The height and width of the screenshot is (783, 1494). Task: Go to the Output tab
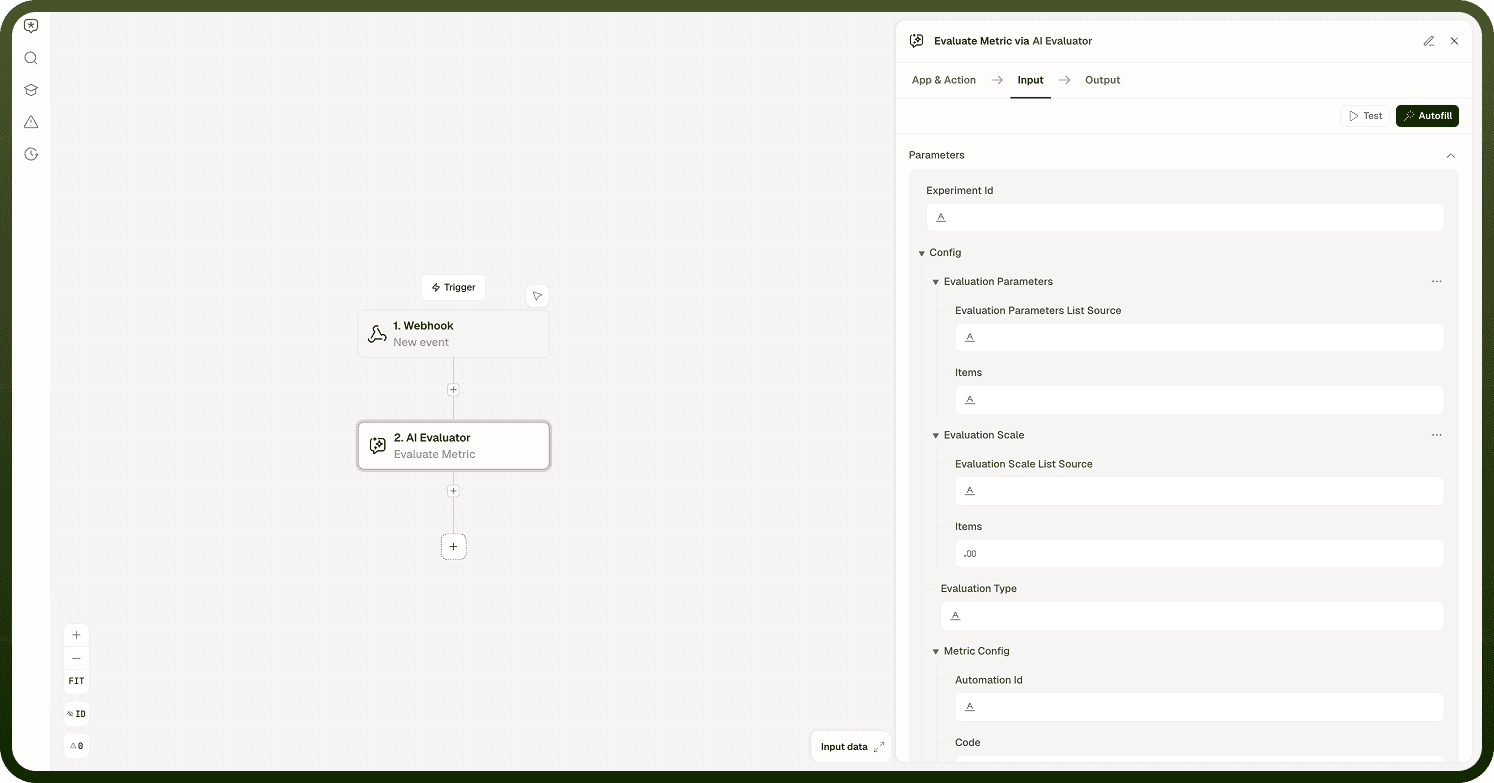click(1103, 80)
